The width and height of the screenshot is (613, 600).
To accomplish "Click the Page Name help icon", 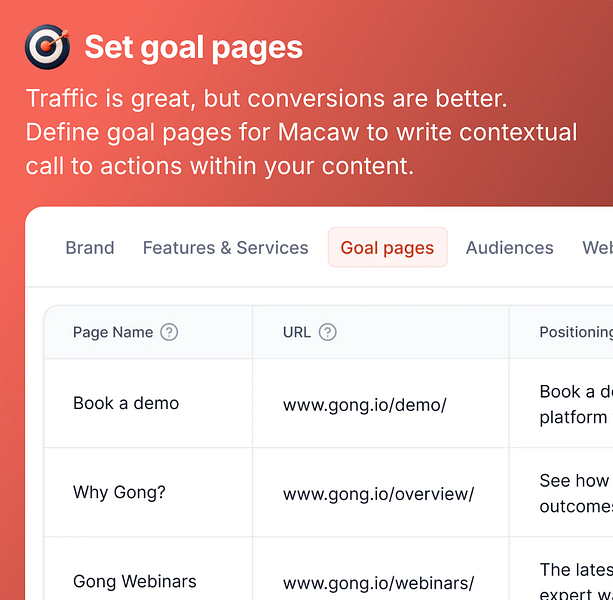I will click(169, 332).
